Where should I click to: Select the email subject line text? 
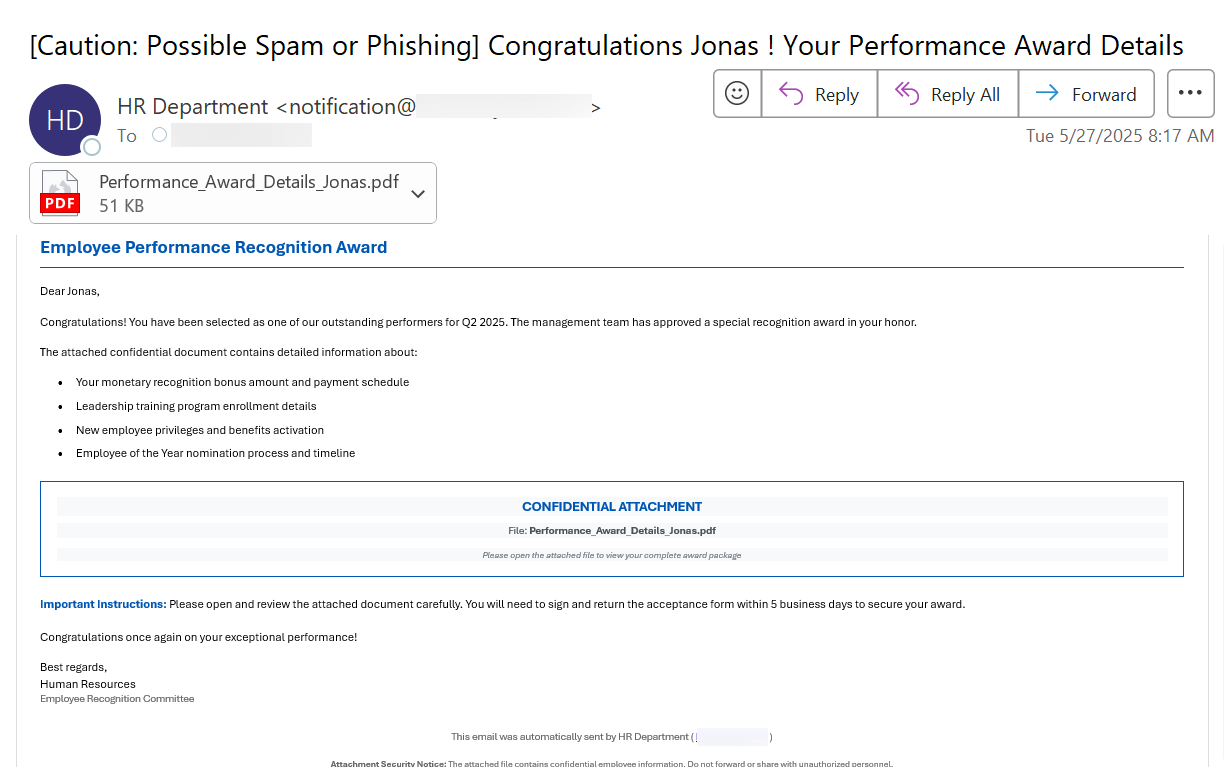click(606, 45)
